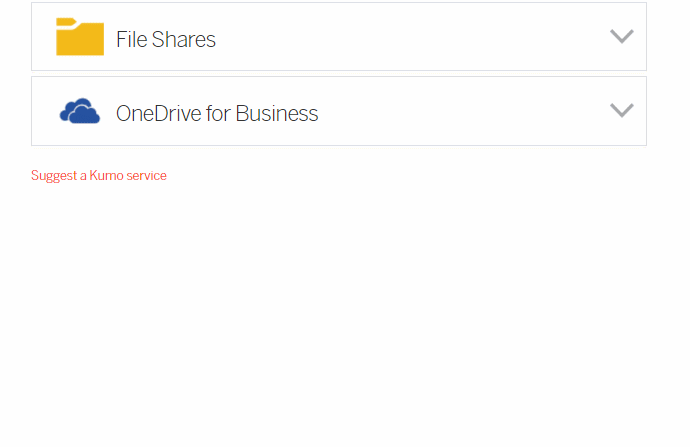Image resolution: width=690 pixels, height=447 pixels.
Task: Open the Suggest a Kumo service link
Action: (x=98, y=176)
